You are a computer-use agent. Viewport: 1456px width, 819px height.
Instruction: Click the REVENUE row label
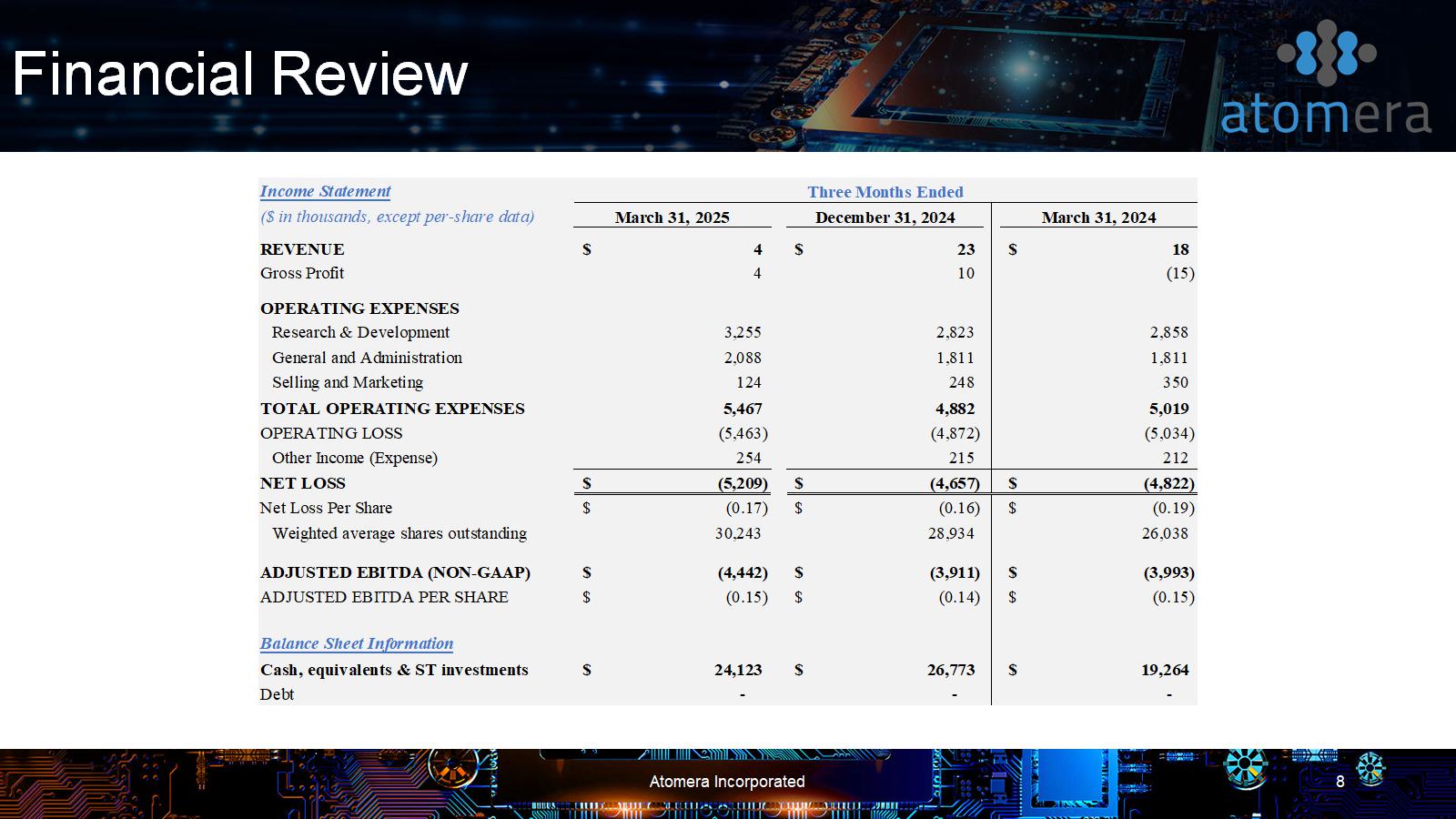coord(302,249)
